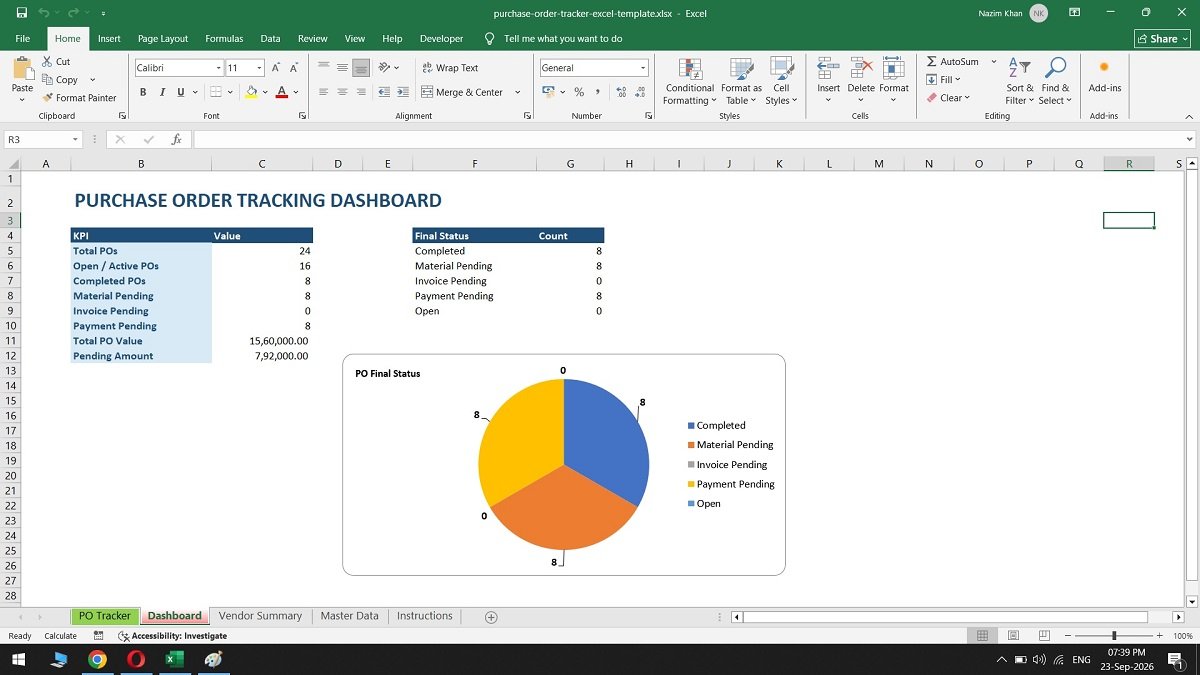
Task: Click Merge & Center button
Action: click(x=461, y=92)
